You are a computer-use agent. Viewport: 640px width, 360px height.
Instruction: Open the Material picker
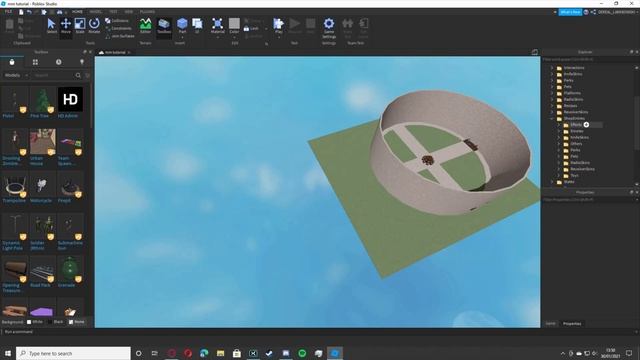218,26
